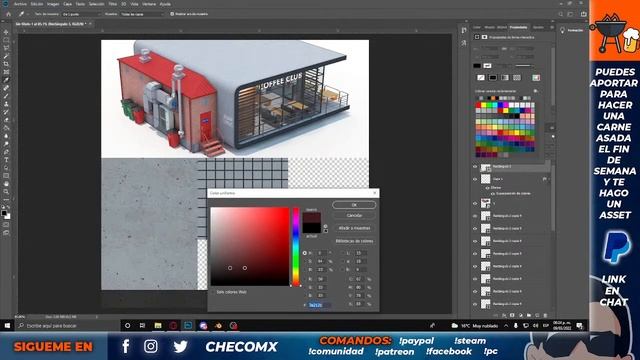Open the Imagen menu

[53, 4]
